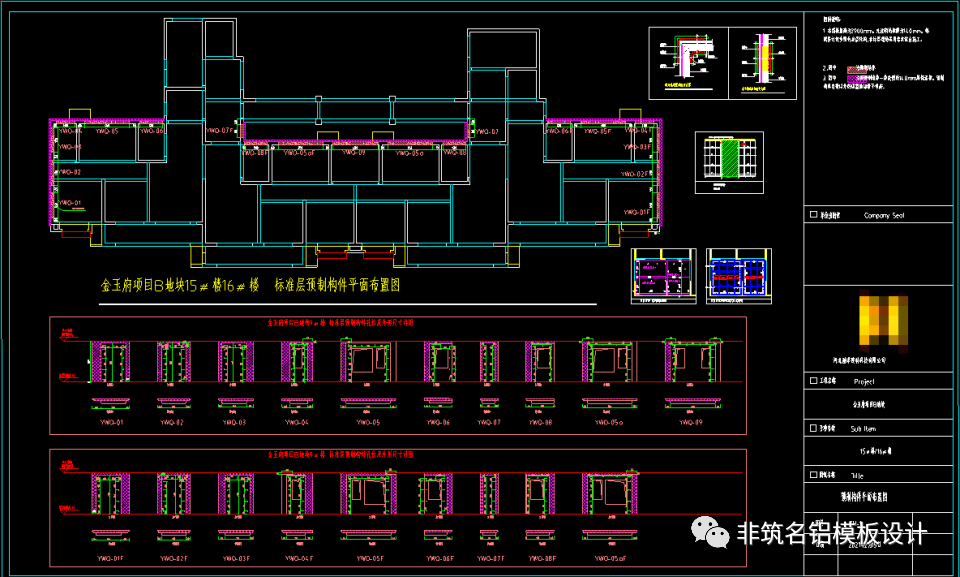Select 'YWQ-03F' label in the floor plan
This screenshot has width=960, height=577.
coord(637,147)
